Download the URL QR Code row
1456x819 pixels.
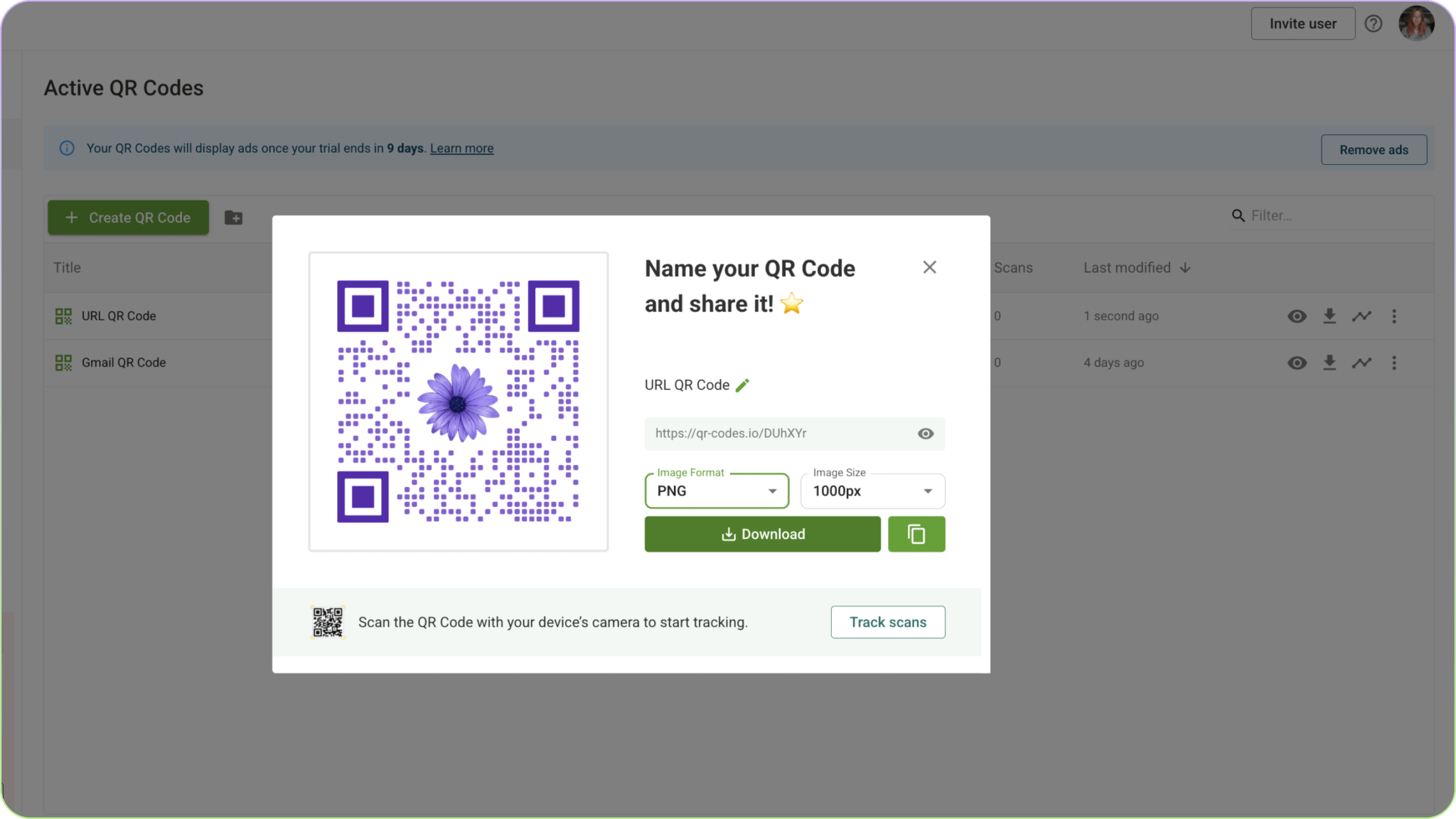(1329, 316)
